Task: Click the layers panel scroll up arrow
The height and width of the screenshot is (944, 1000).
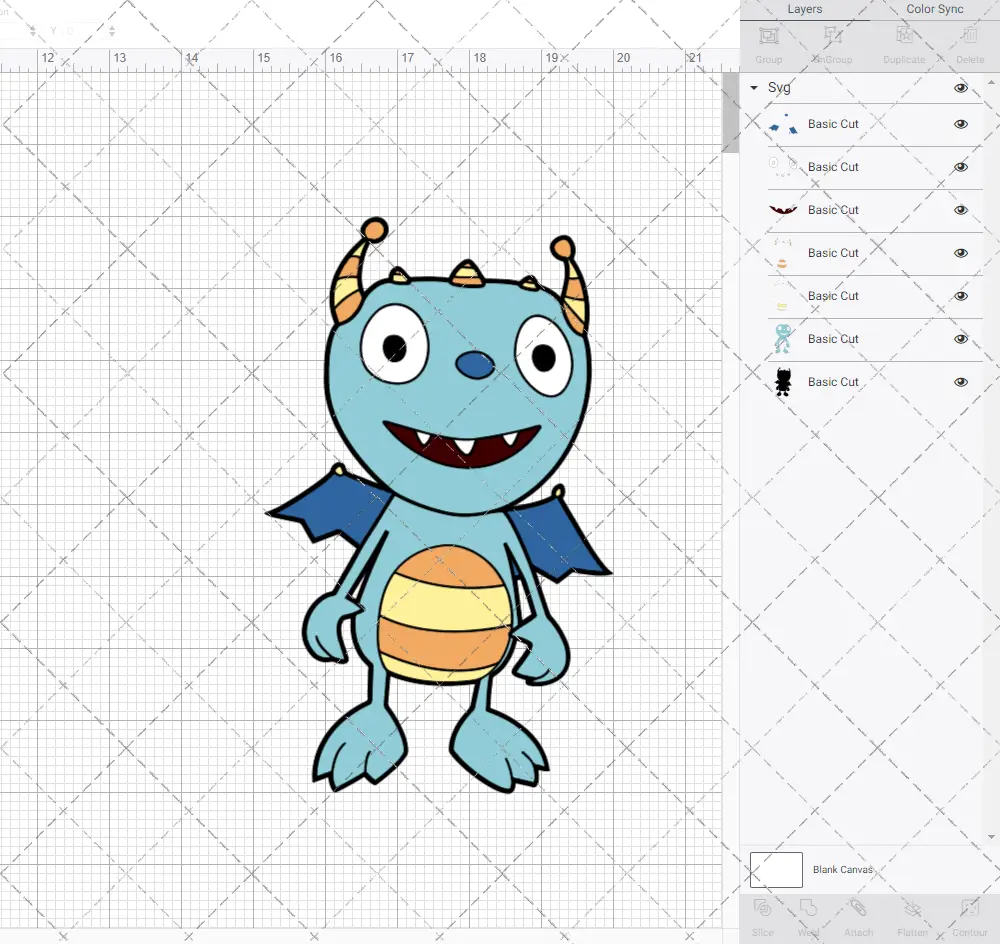Action: coord(990,83)
